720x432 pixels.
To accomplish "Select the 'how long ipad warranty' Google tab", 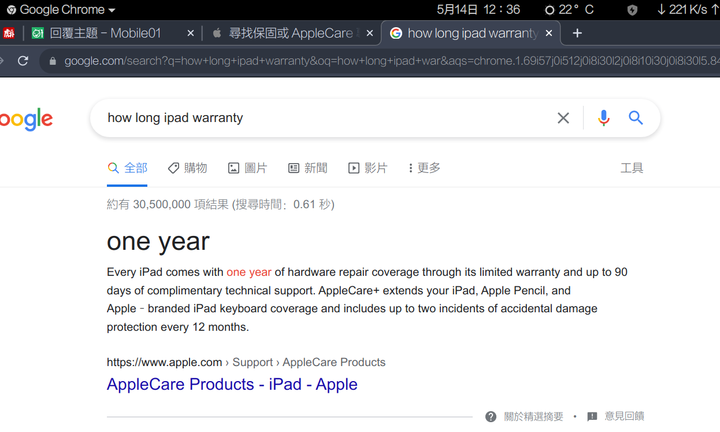I will 472,33.
